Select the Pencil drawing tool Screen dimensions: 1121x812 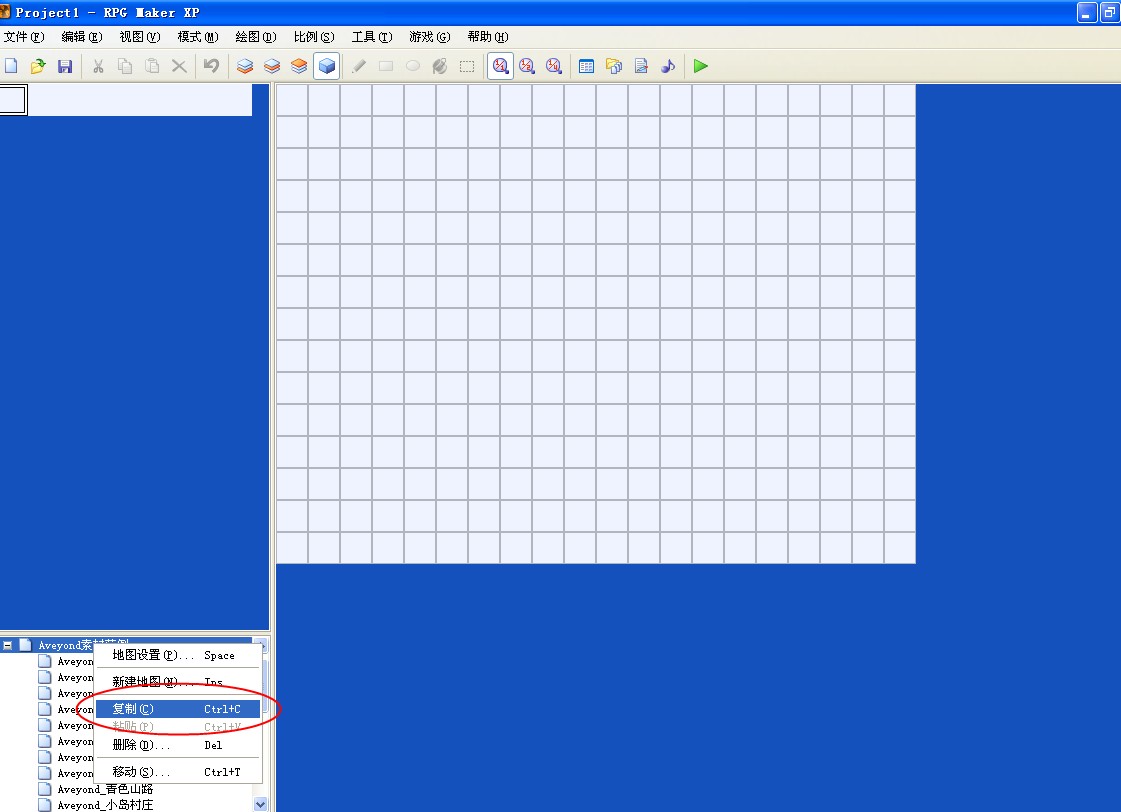(359, 66)
